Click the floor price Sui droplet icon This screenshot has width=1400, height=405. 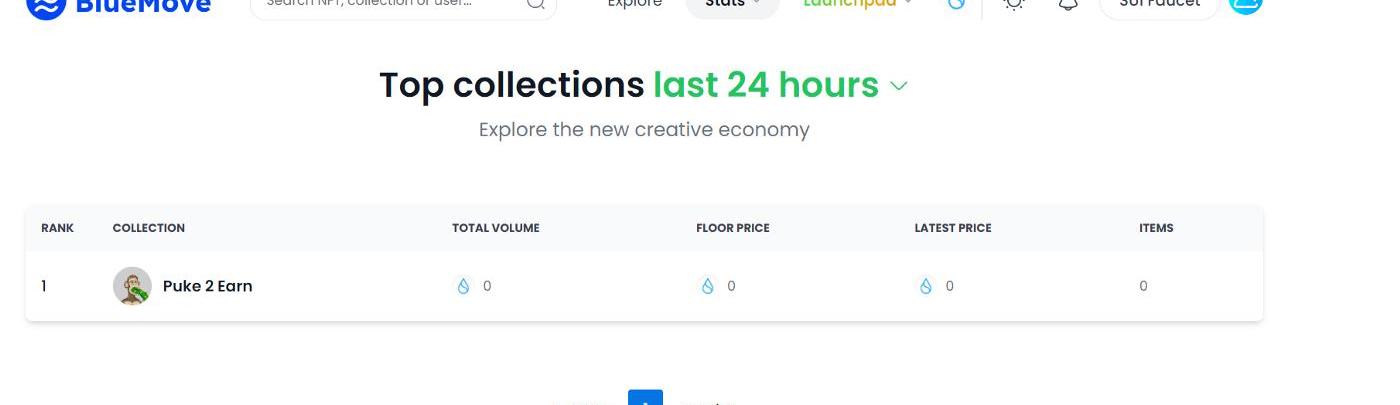[708, 286]
